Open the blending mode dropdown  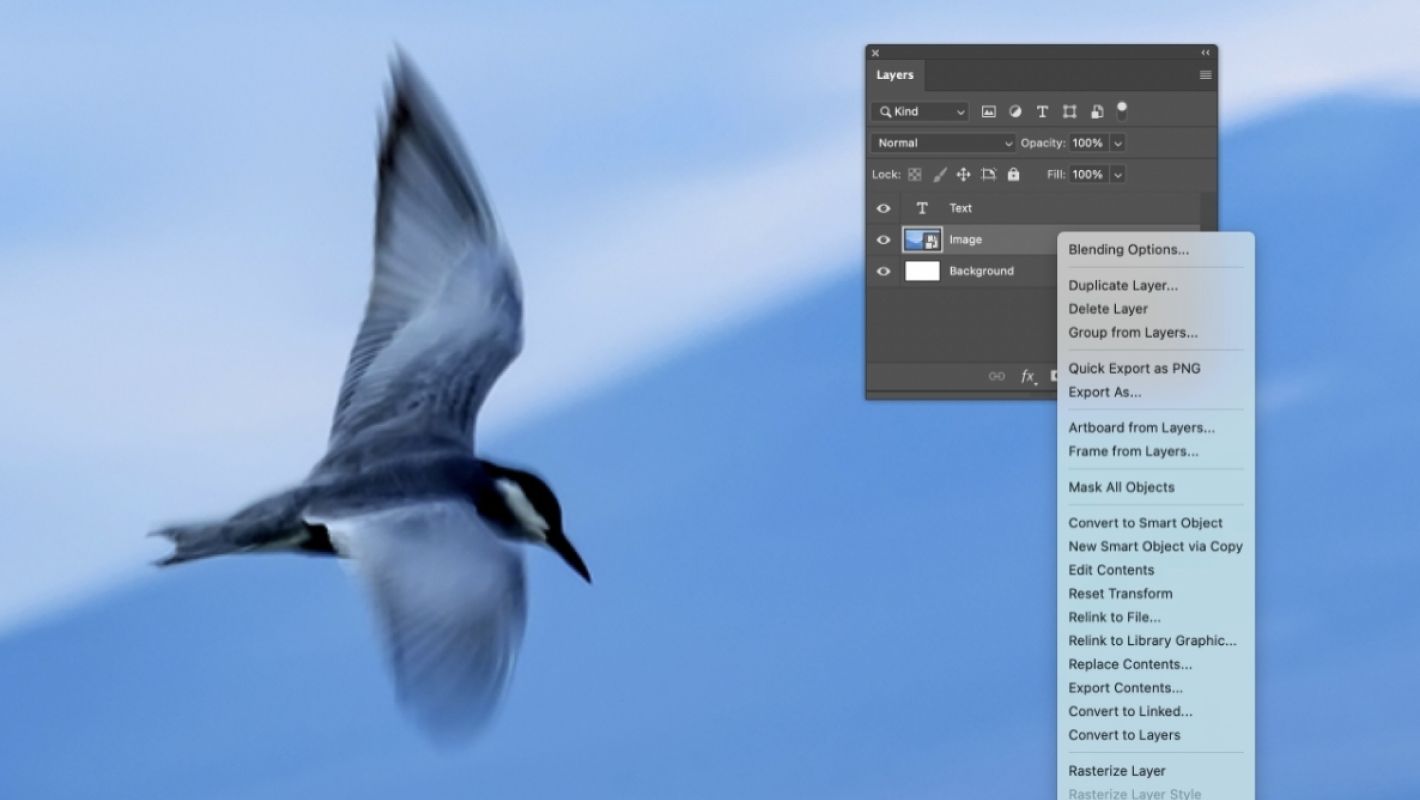click(941, 143)
